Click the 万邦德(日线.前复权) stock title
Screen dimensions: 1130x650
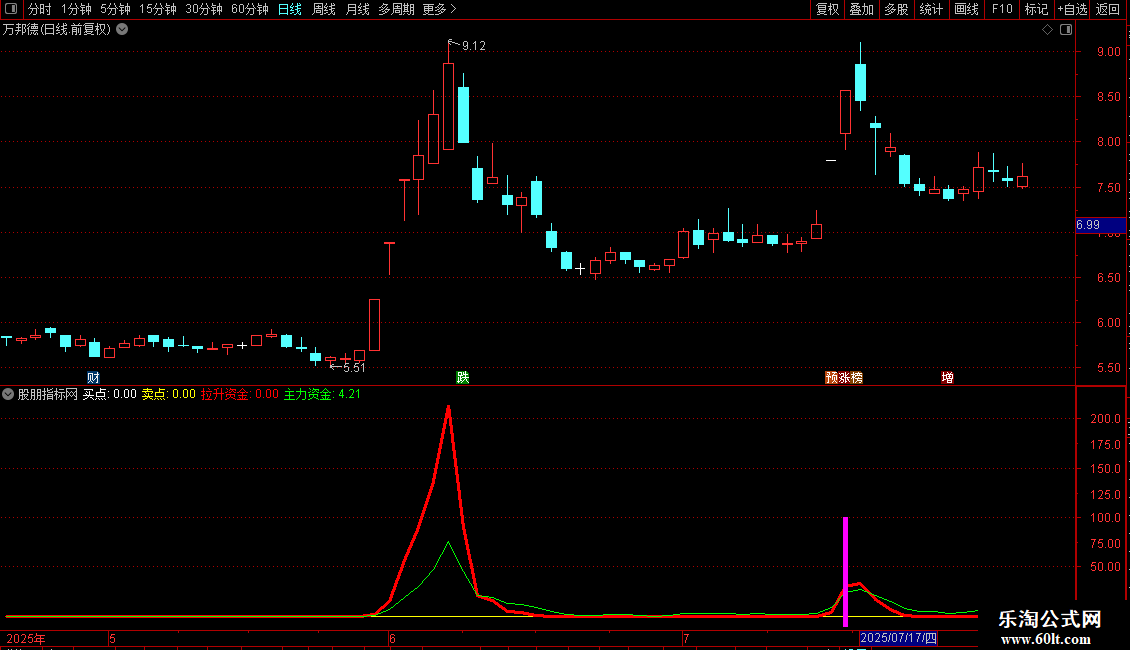pyautogui.click(x=57, y=30)
